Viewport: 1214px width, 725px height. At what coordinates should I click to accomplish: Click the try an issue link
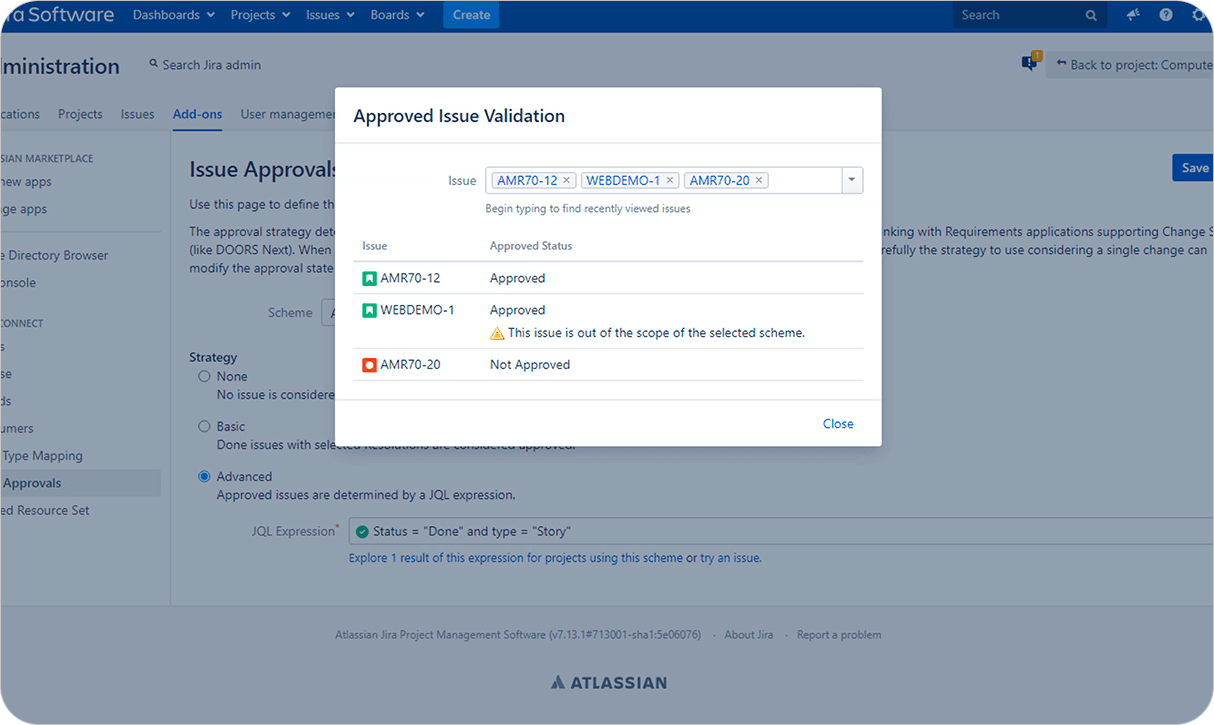click(x=730, y=558)
